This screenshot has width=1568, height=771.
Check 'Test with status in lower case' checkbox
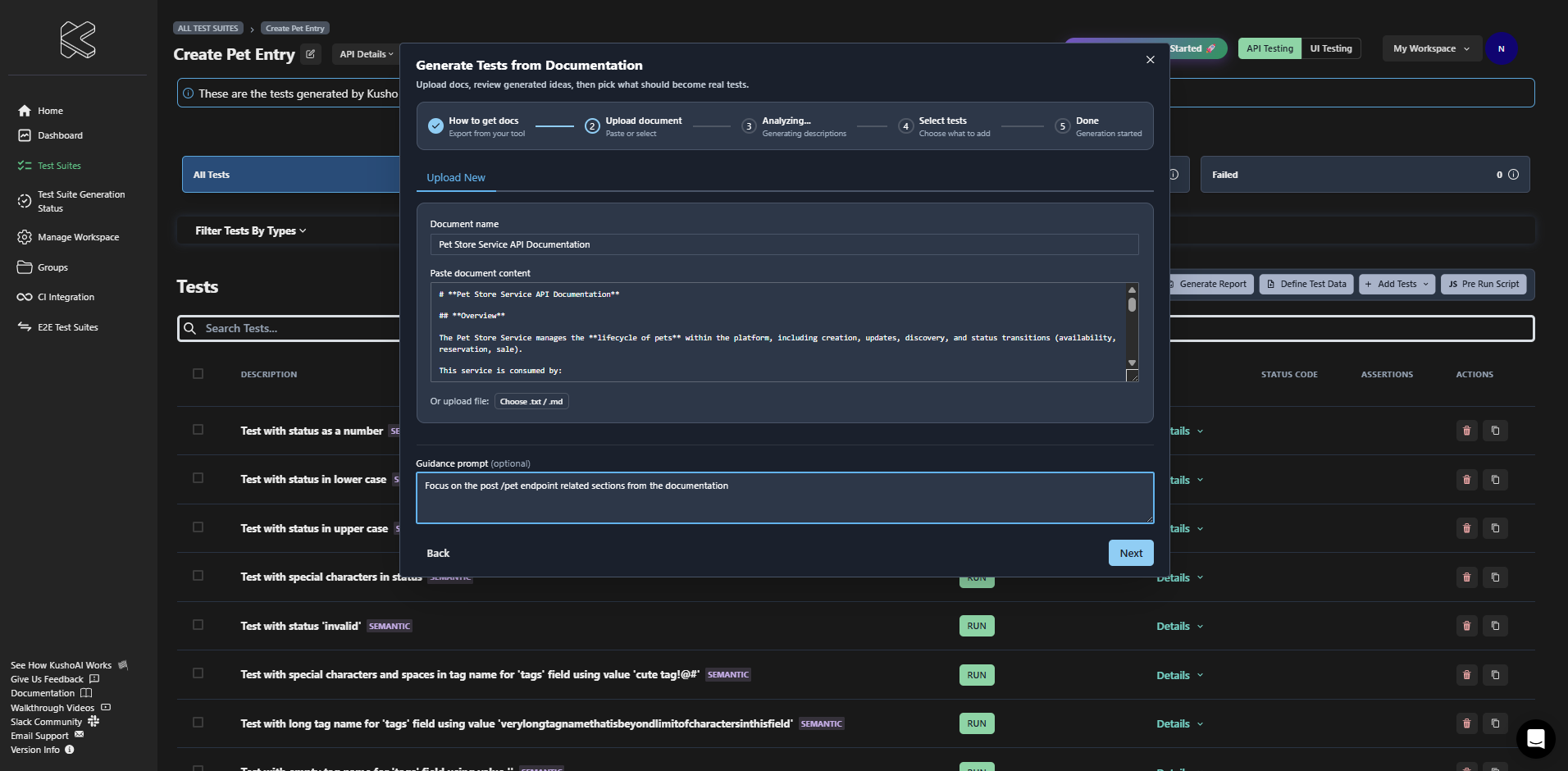tap(198, 478)
